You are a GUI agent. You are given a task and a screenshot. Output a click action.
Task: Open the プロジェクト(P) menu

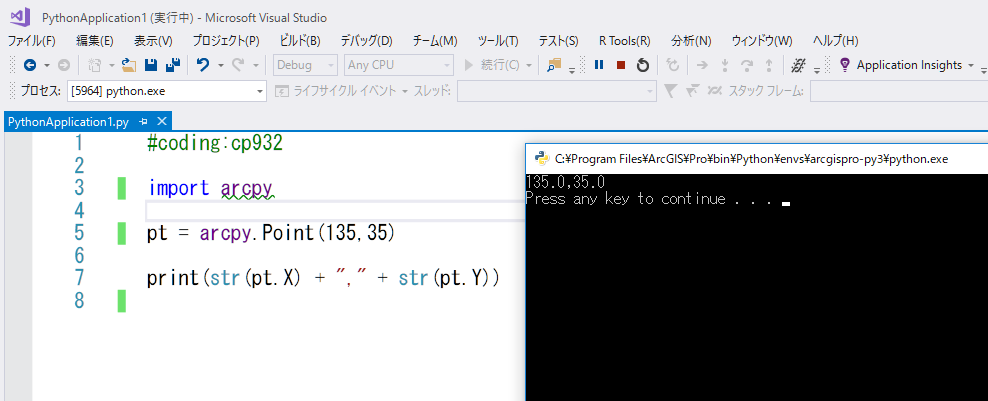click(x=226, y=41)
